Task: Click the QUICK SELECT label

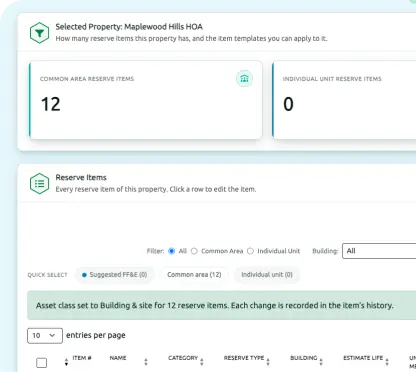Action: point(47,275)
